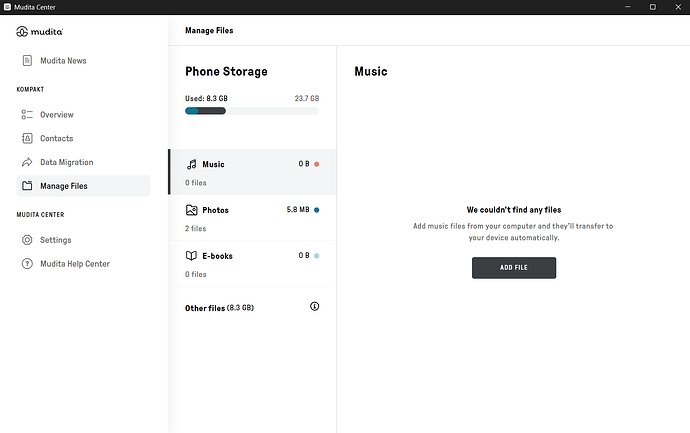Viewport: 690px width, 433px height.
Task: Click the orange Music color dot
Action: [316, 164]
